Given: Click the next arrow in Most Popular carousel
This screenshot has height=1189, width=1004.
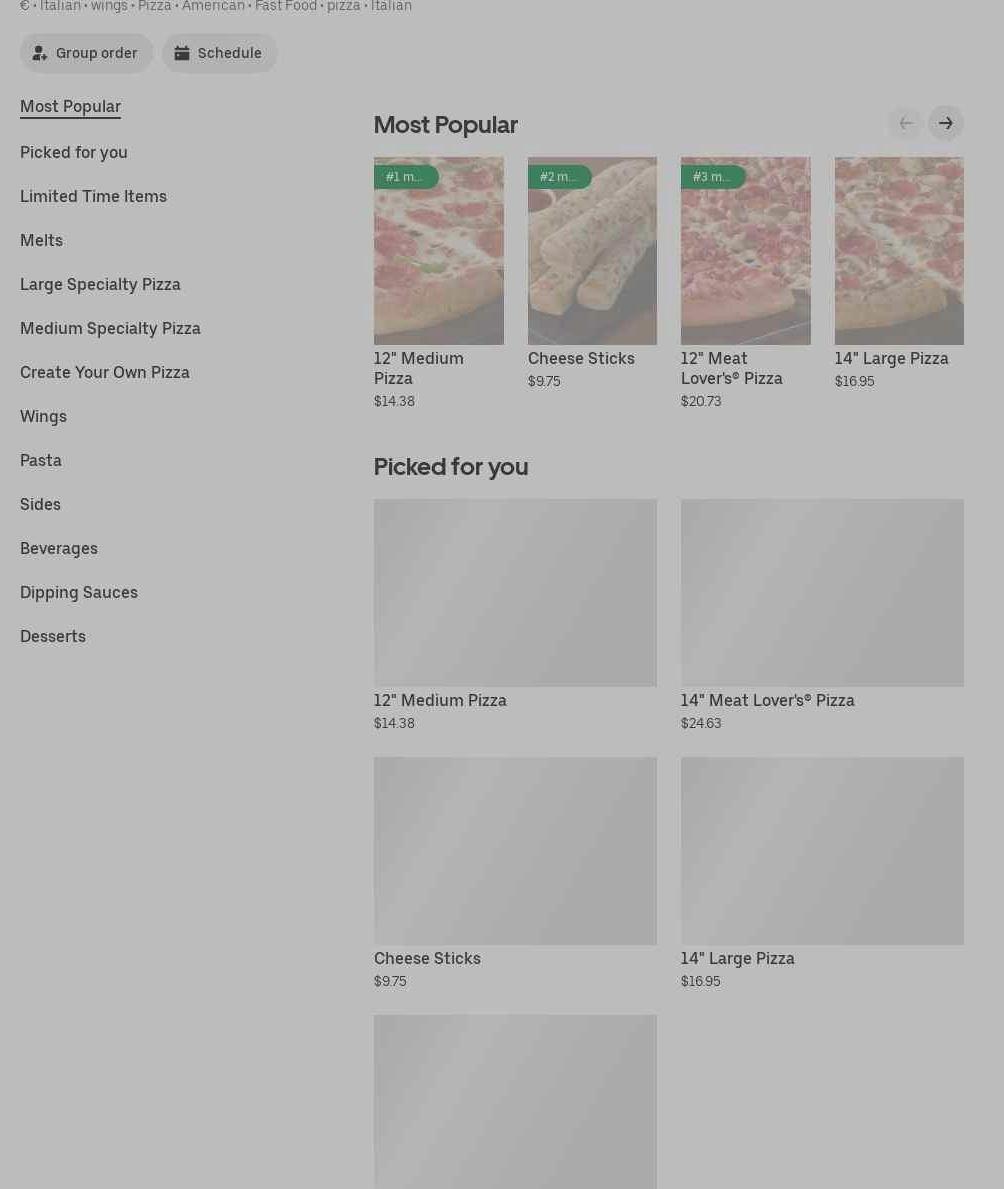Looking at the screenshot, I should pyautogui.click(x=945, y=123).
